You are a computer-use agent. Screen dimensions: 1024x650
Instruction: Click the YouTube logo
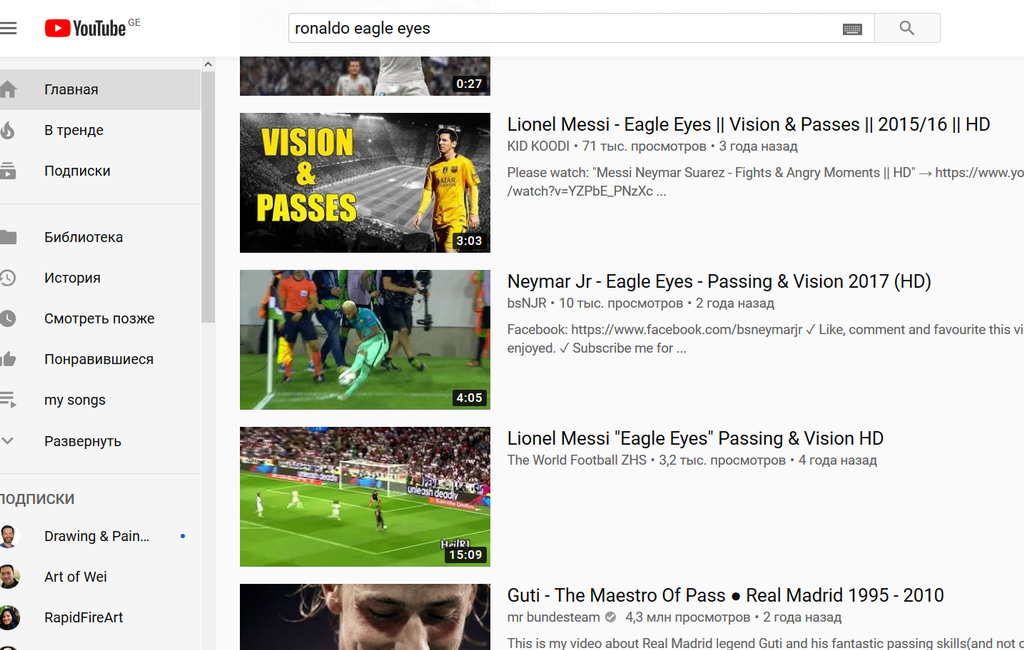(86, 28)
